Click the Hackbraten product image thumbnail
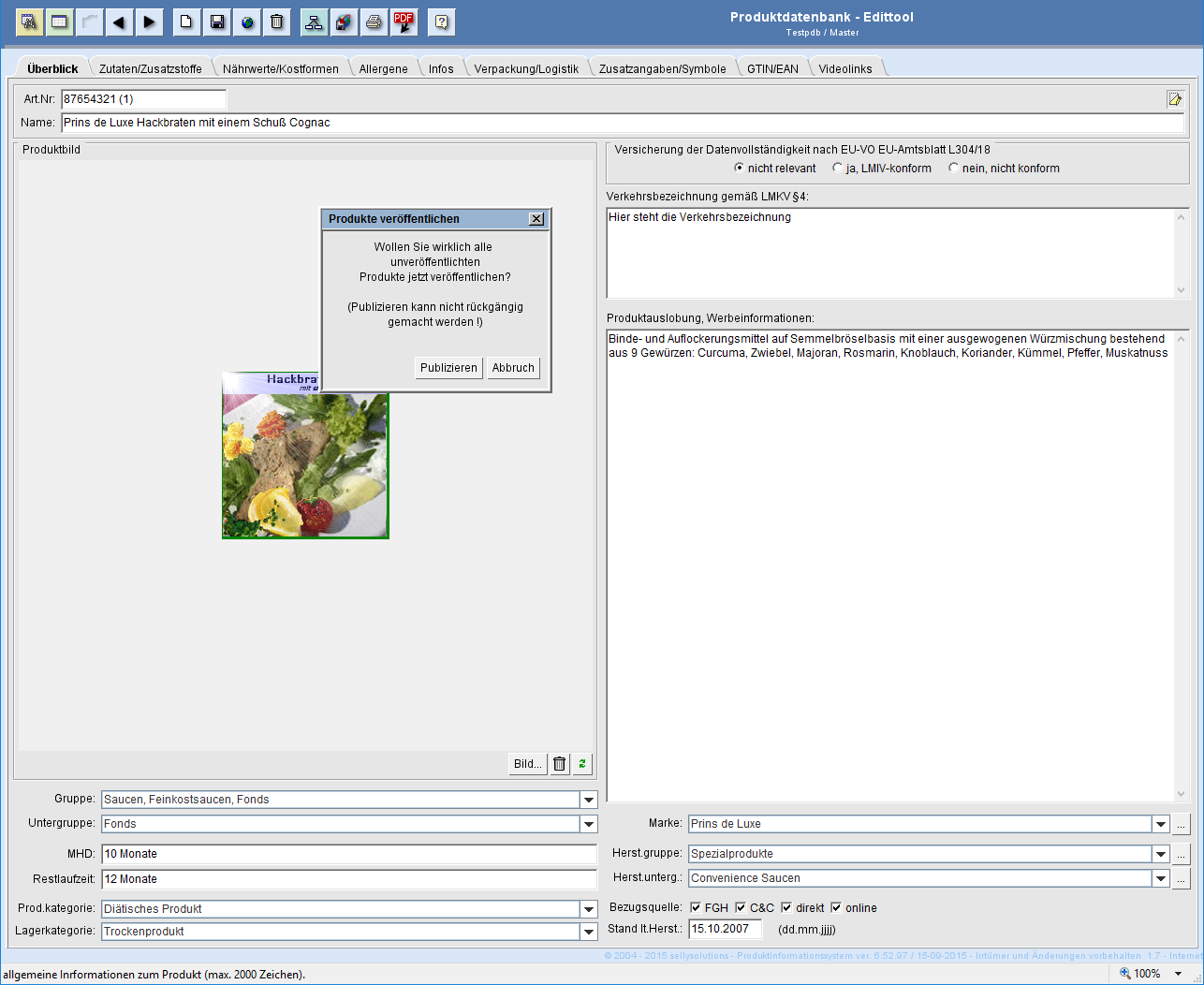The height and width of the screenshot is (985, 1204). click(305, 455)
